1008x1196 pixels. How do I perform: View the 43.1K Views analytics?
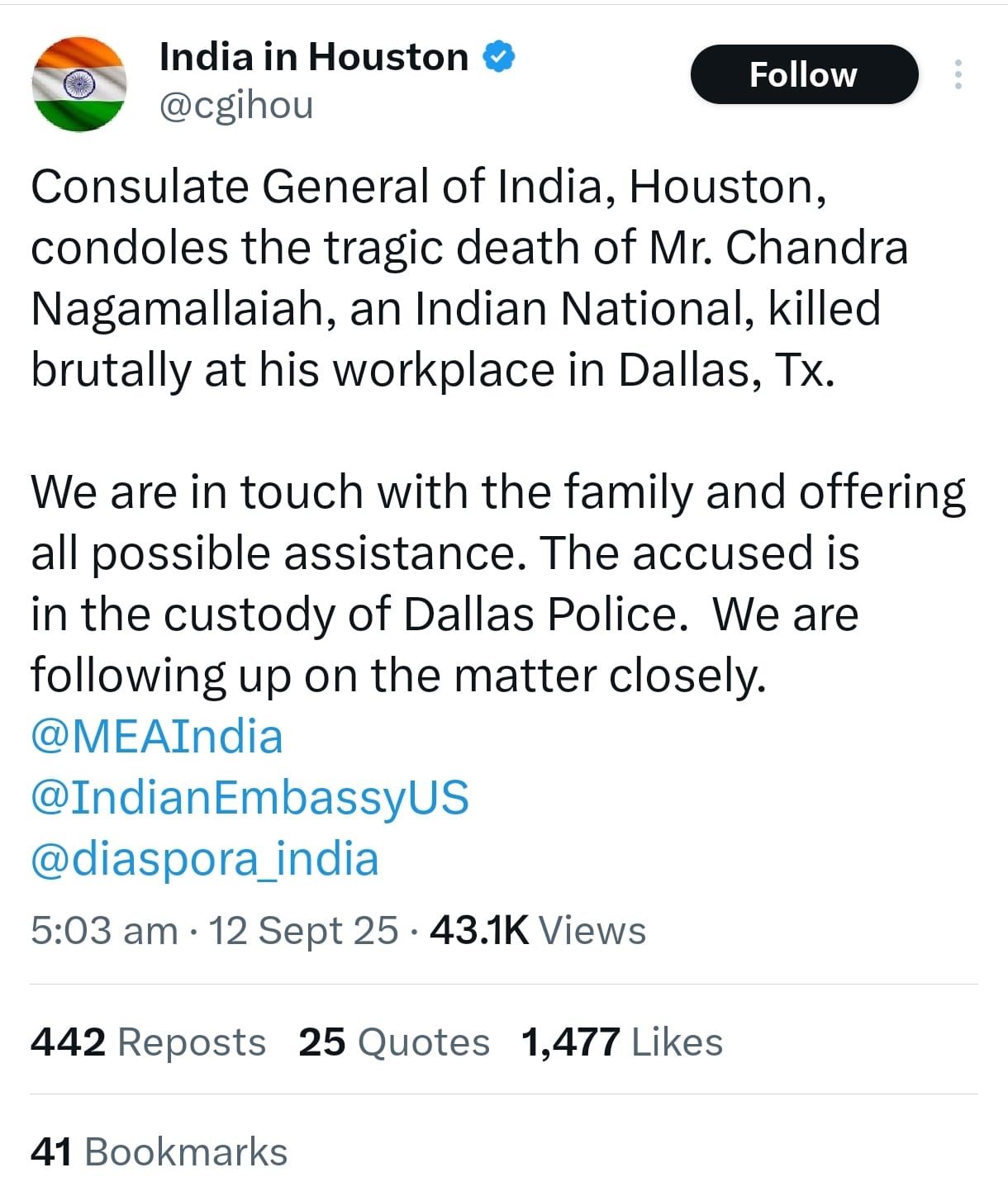538,931
